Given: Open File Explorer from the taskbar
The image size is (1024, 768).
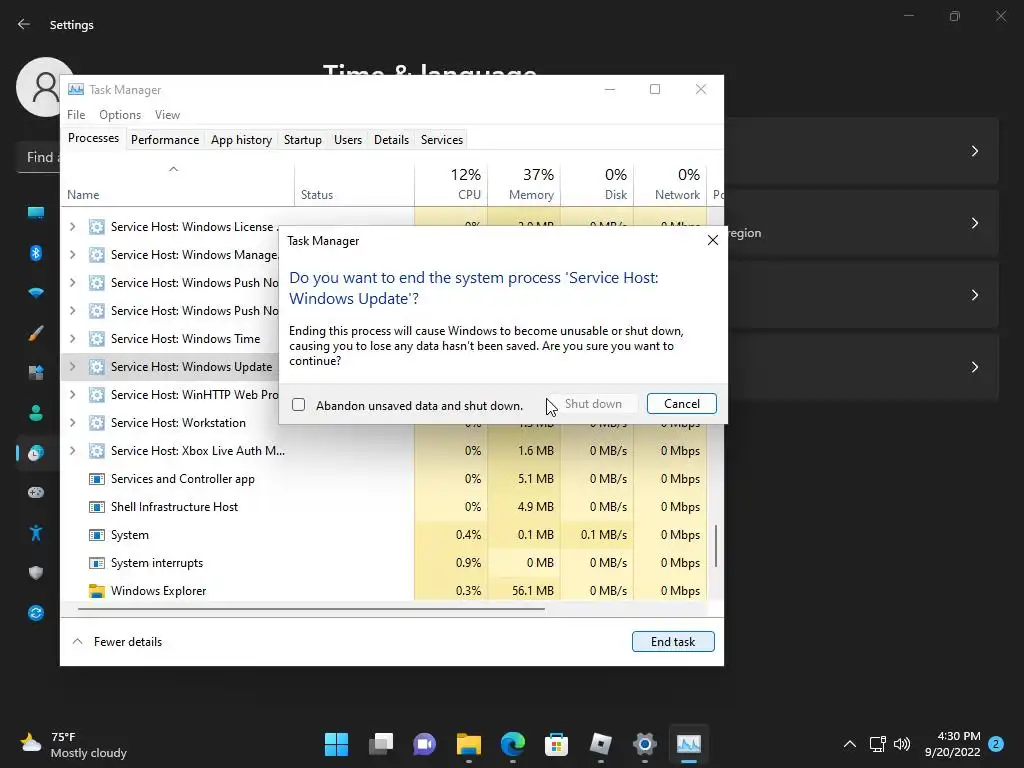Looking at the screenshot, I should tap(468, 744).
